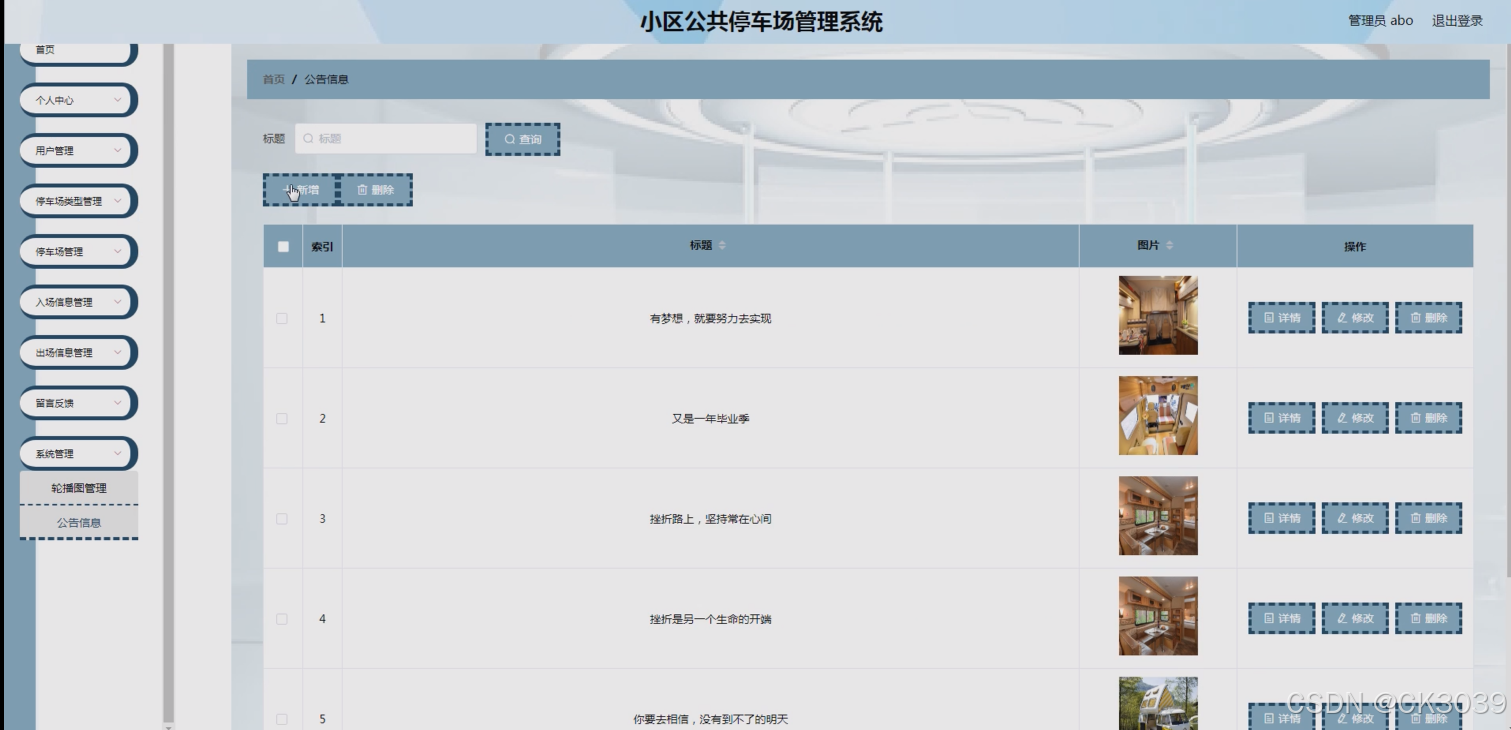
Task: Open the 公告信息 submenu item
Action: coord(79,522)
